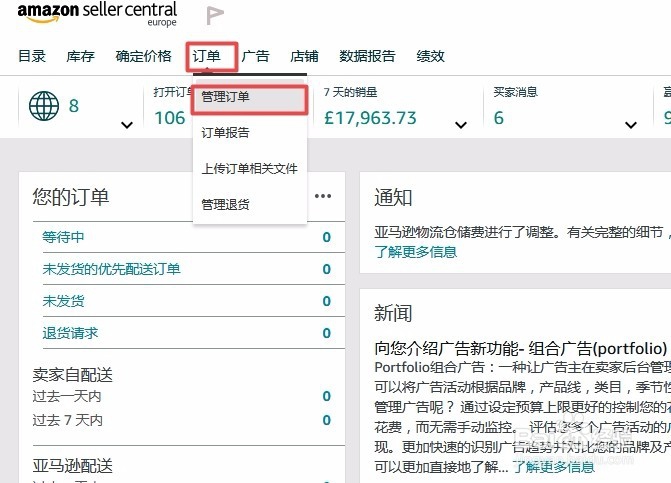Open the 未发货的优先配送订单 link

tap(111, 269)
